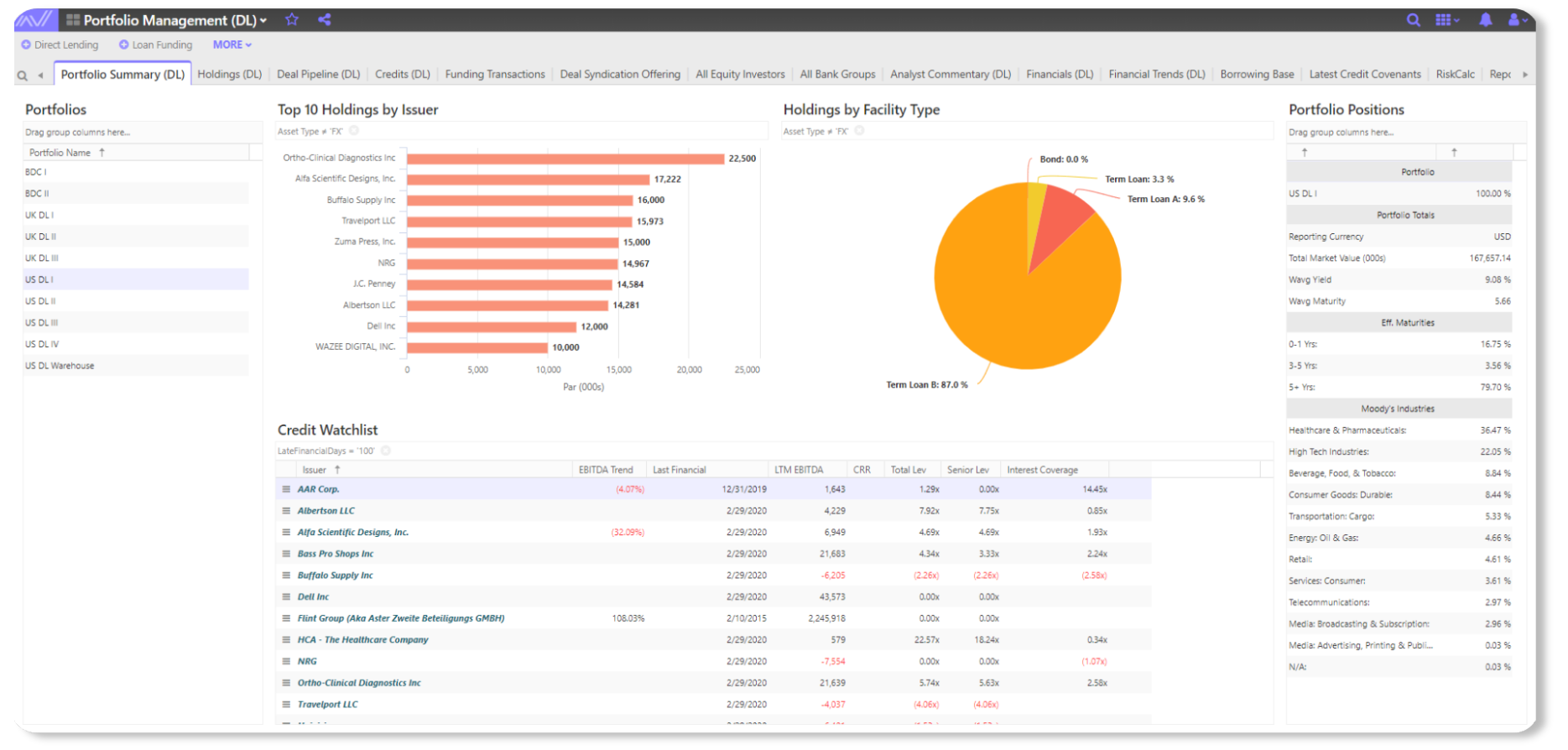Click the star favorite icon
The image size is (1568, 750).
(292, 19)
